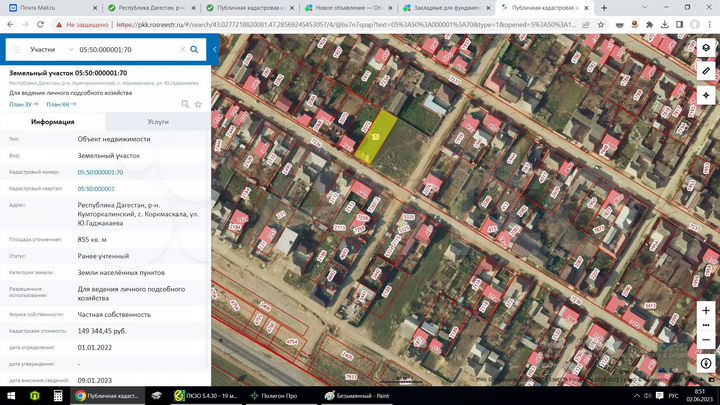Click the compass reset button
Image resolution: width=720 pixels, height=405 pixels.
tap(706, 363)
